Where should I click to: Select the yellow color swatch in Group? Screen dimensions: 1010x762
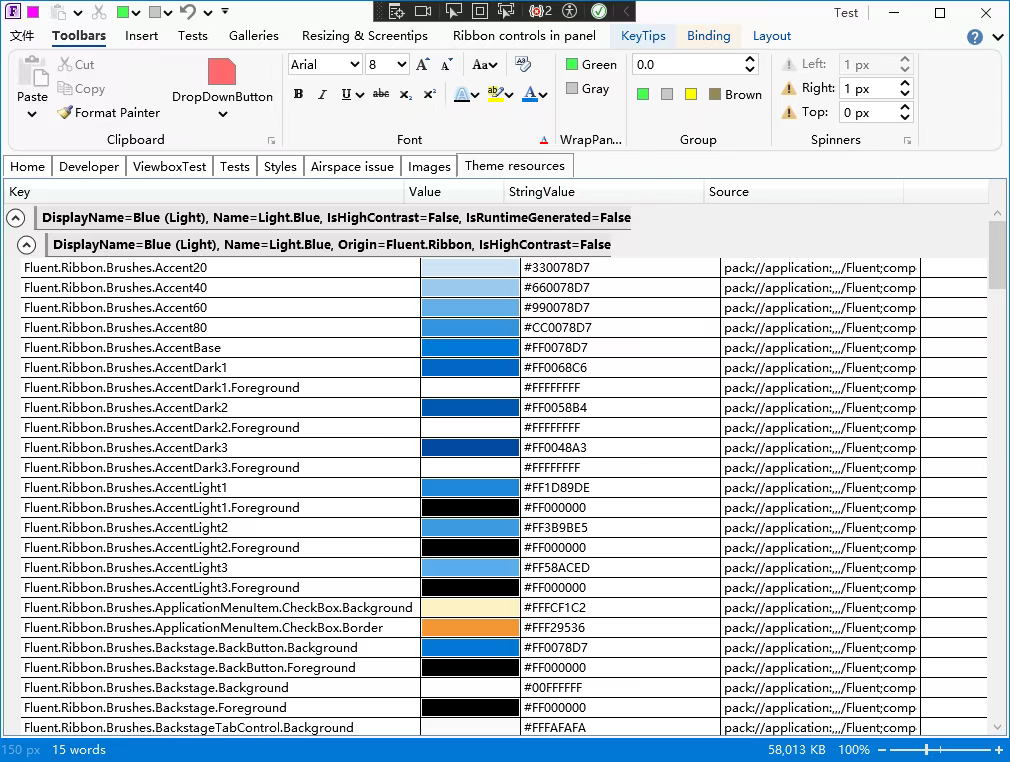point(691,94)
